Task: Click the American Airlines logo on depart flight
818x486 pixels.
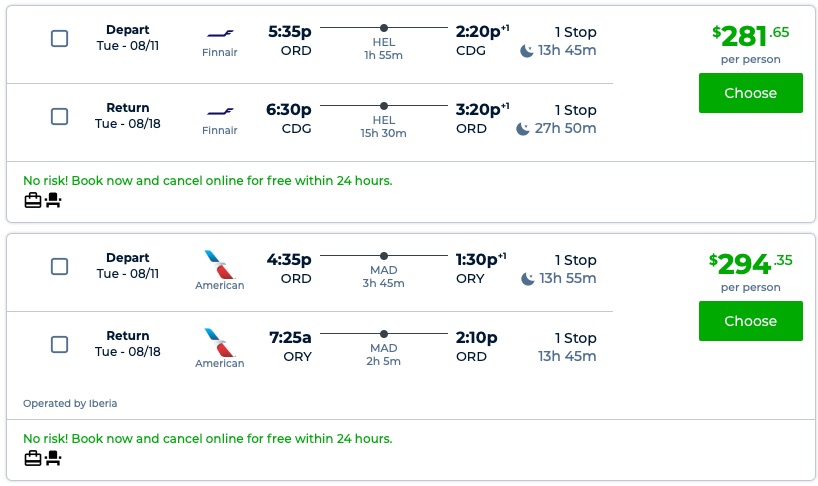Action: tap(219, 263)
